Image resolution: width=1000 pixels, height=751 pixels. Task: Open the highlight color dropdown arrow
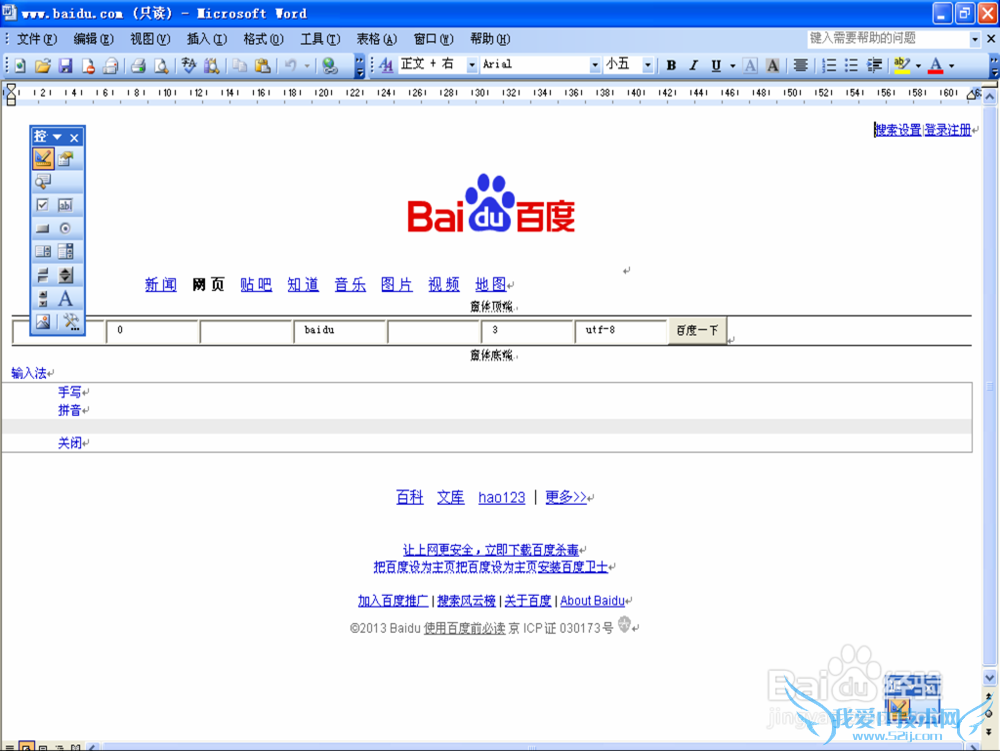click(x=918, y=65)
